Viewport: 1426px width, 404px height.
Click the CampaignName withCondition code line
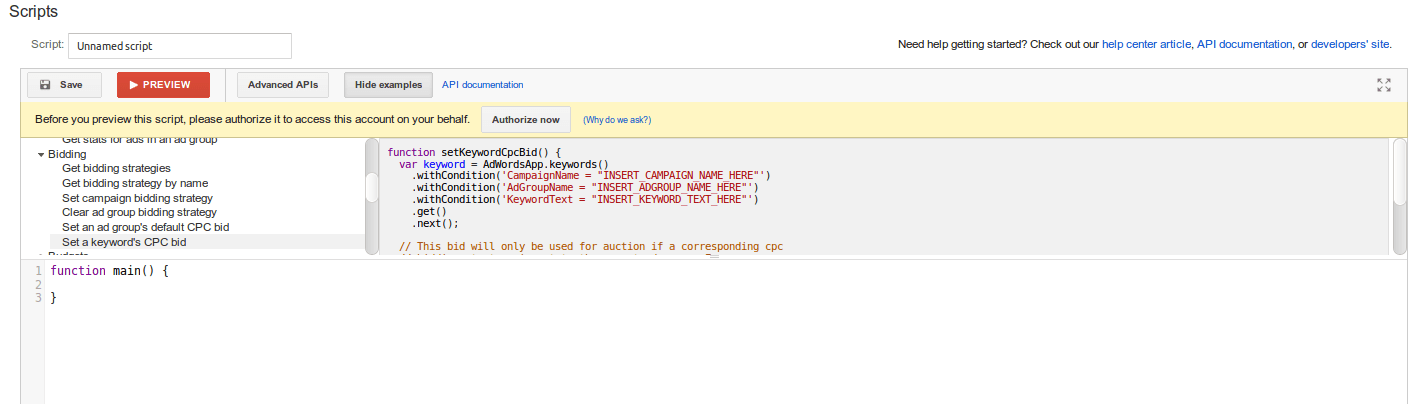click(591, 175)
